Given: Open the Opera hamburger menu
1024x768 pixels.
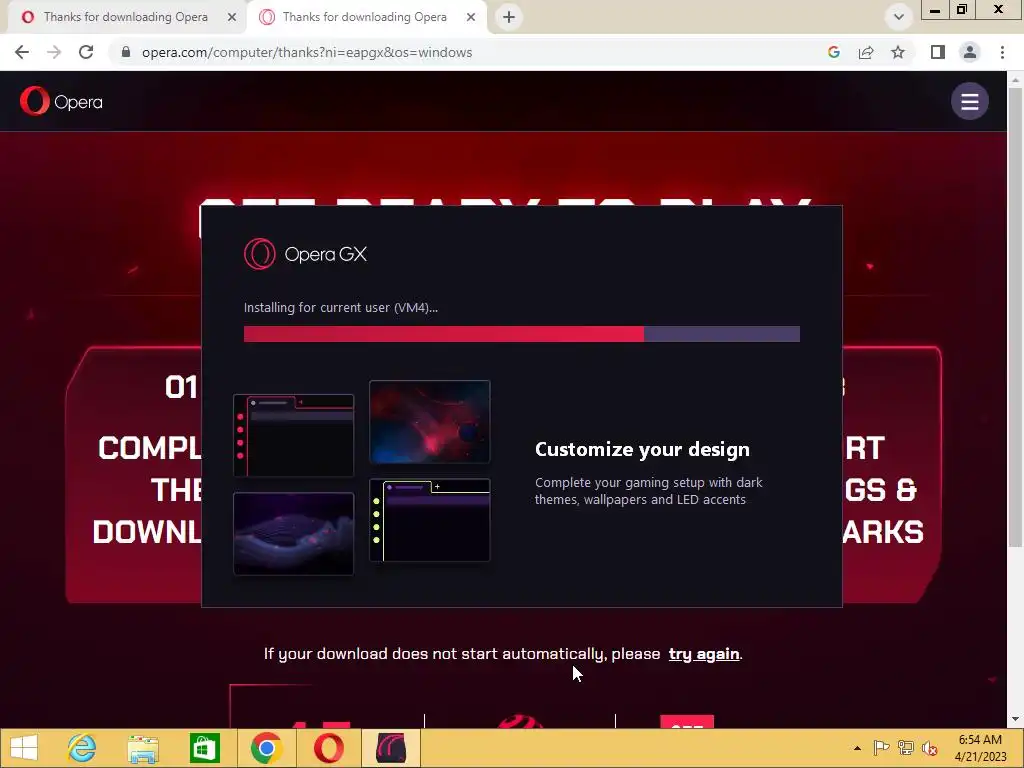Looking at the screenshot, I should click(x=970, y=101).
